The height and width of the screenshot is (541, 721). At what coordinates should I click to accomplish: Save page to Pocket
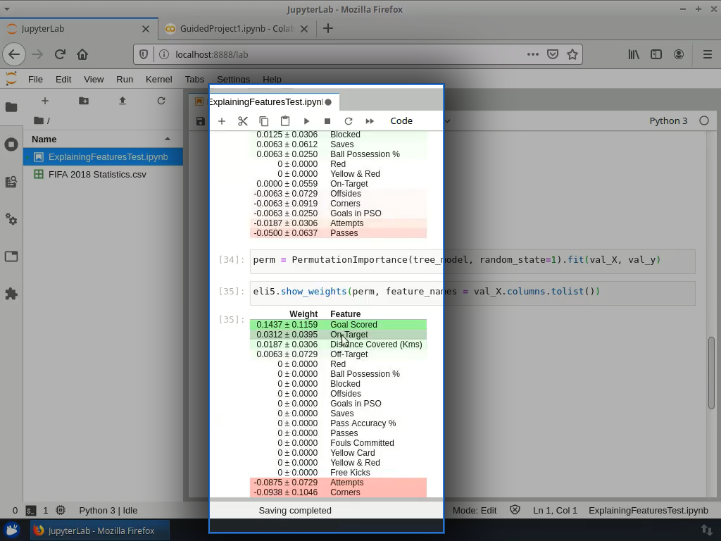[552, 54]
